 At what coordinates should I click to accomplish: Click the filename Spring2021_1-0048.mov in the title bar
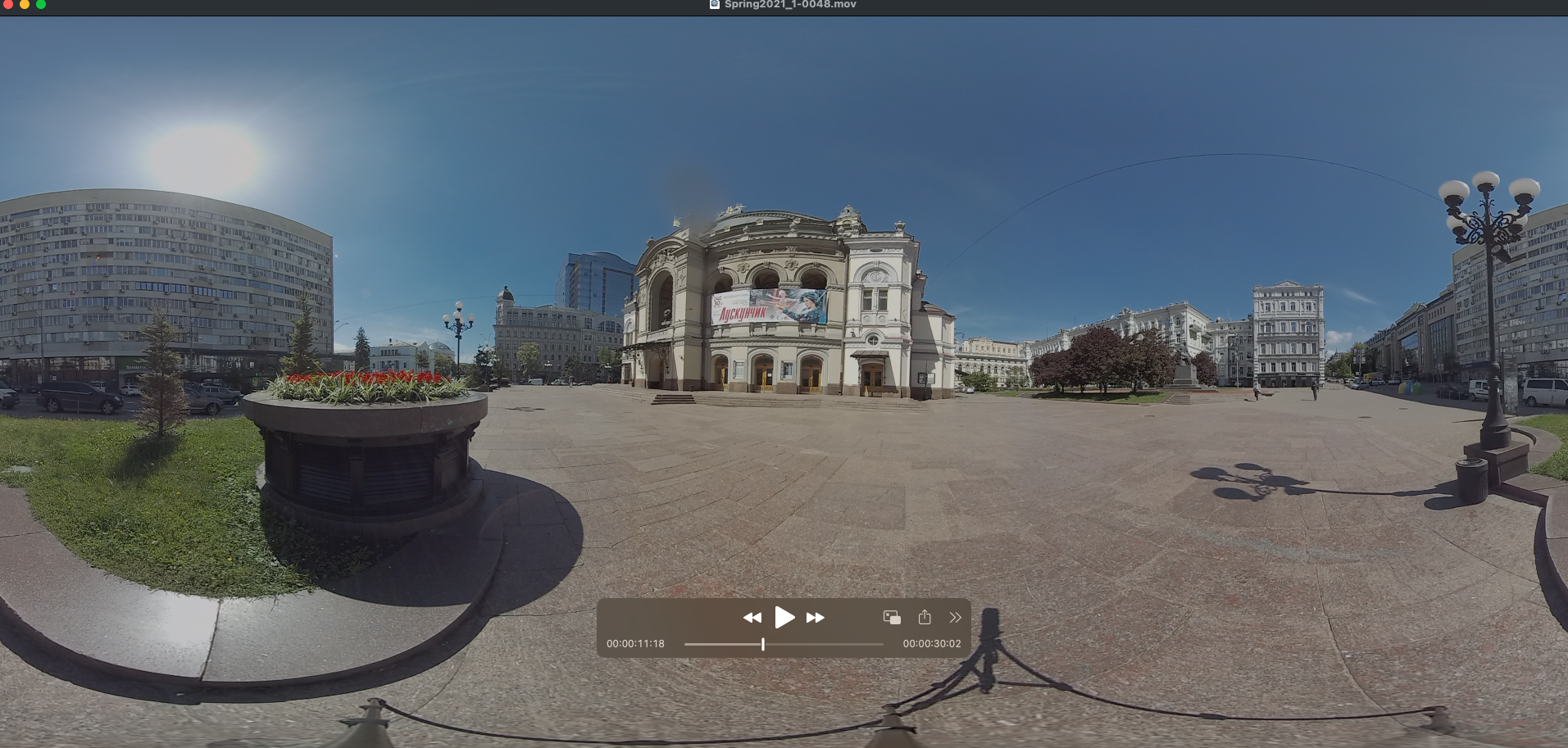click(x=789, y=5)
